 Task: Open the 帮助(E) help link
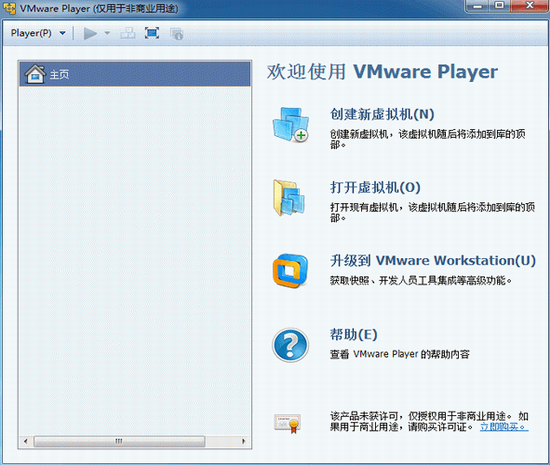(354, 334)
